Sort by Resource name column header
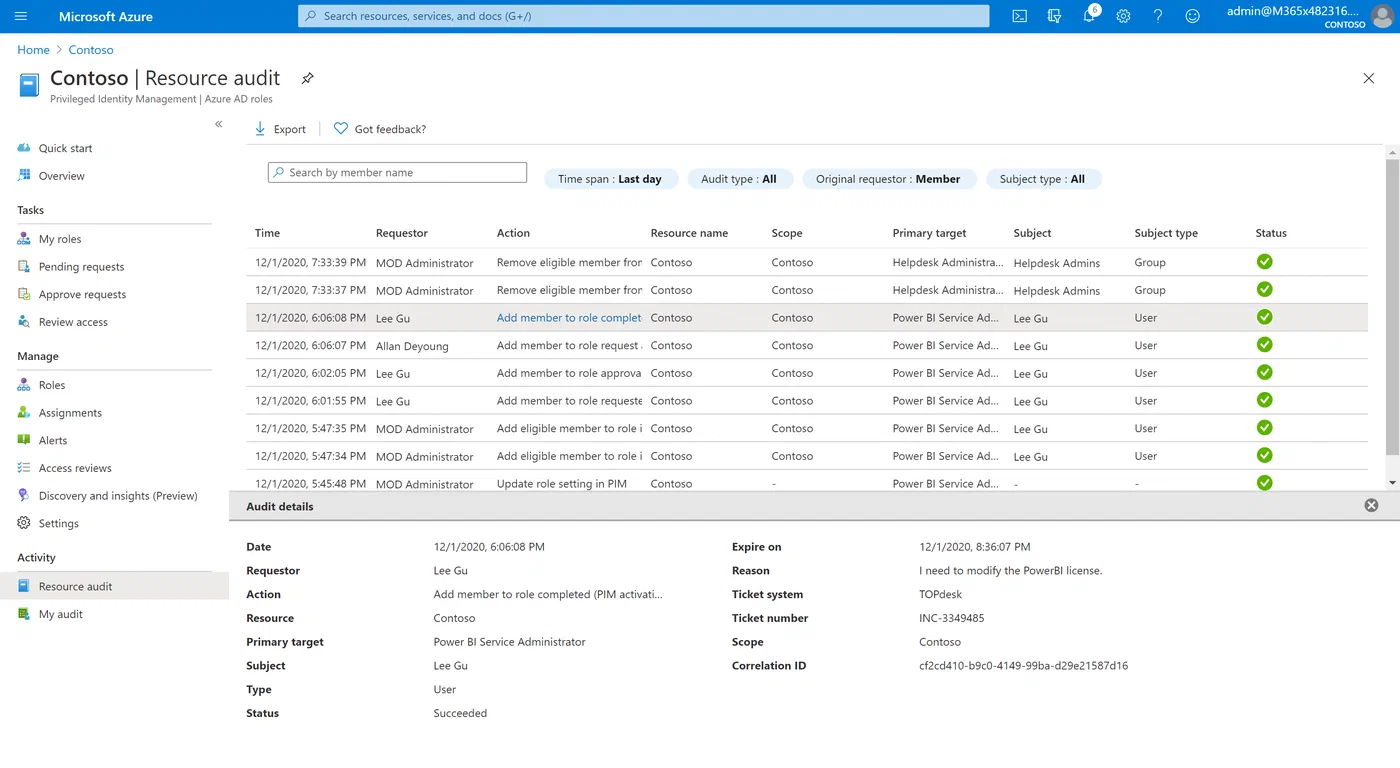 (689, 233)
